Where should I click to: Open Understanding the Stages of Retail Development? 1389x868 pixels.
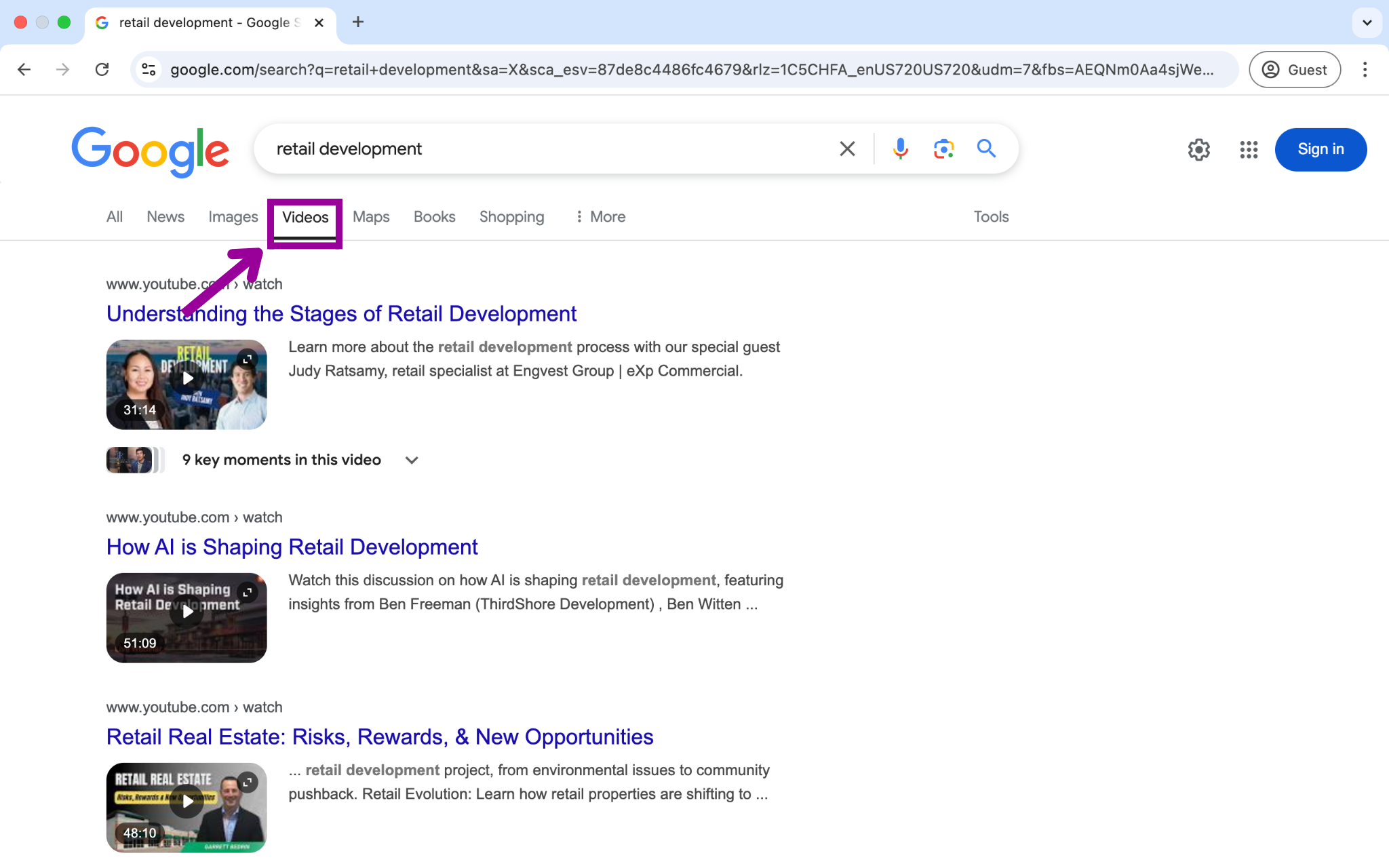[x=341, y=313]
